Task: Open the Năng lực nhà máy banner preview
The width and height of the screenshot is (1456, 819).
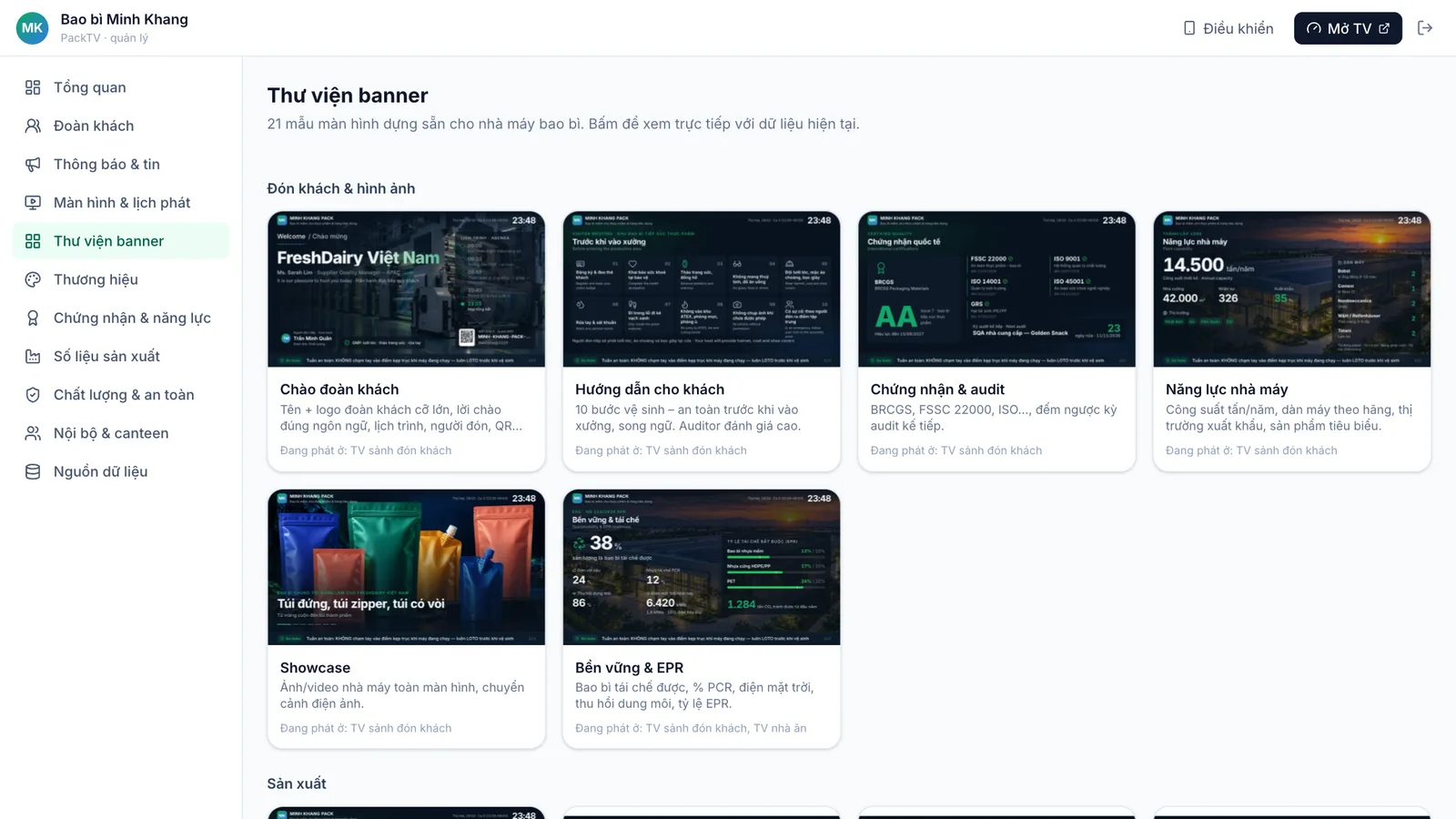Action: [1292, 289]
